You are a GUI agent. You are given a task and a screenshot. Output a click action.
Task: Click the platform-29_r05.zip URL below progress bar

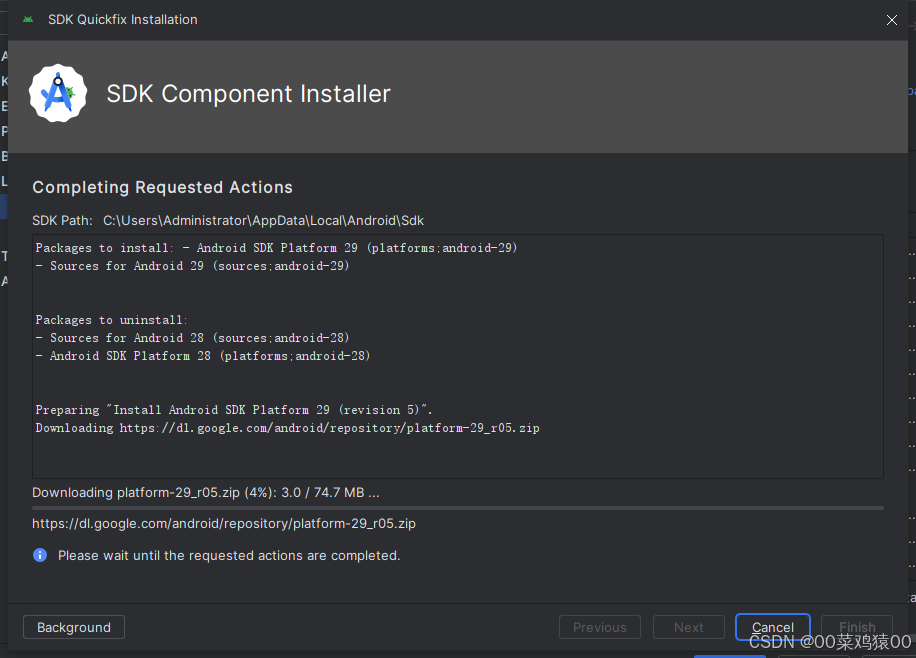pos(224,524)
